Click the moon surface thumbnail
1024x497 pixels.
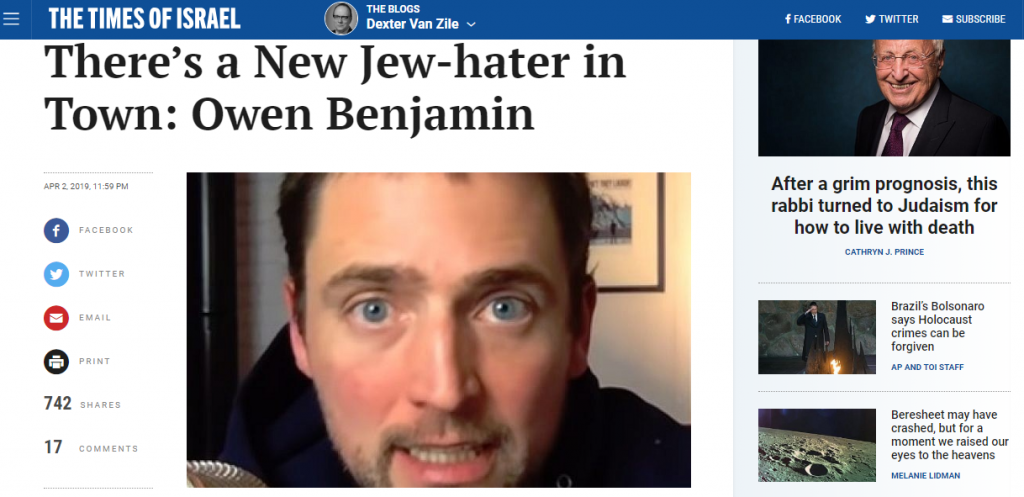[817, 445]
